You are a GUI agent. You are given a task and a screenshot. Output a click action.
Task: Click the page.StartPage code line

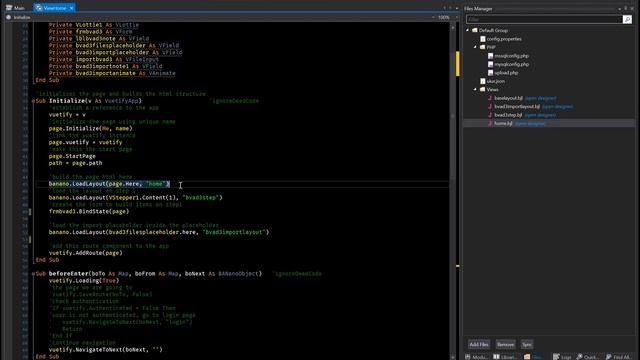72,156
